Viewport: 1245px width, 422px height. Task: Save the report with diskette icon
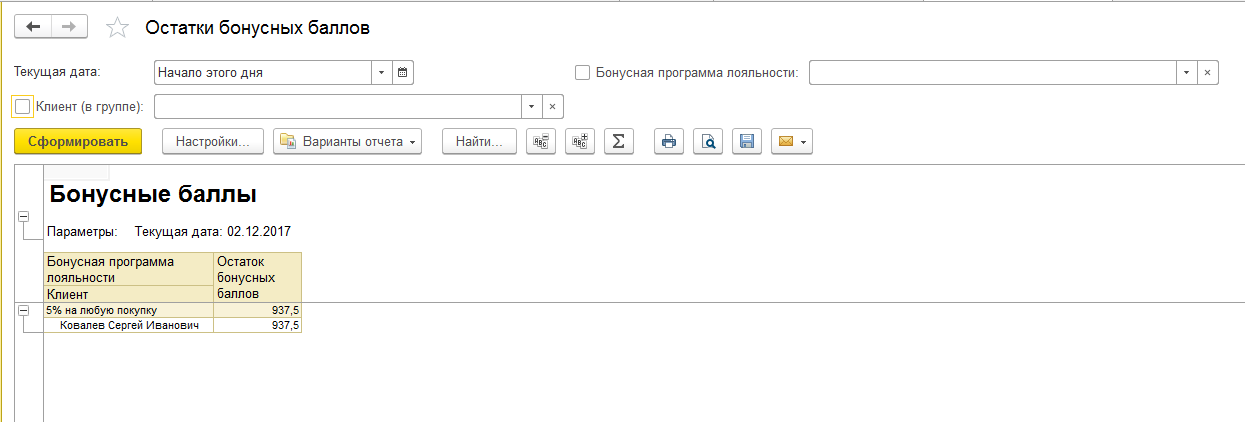pos(746,142)
